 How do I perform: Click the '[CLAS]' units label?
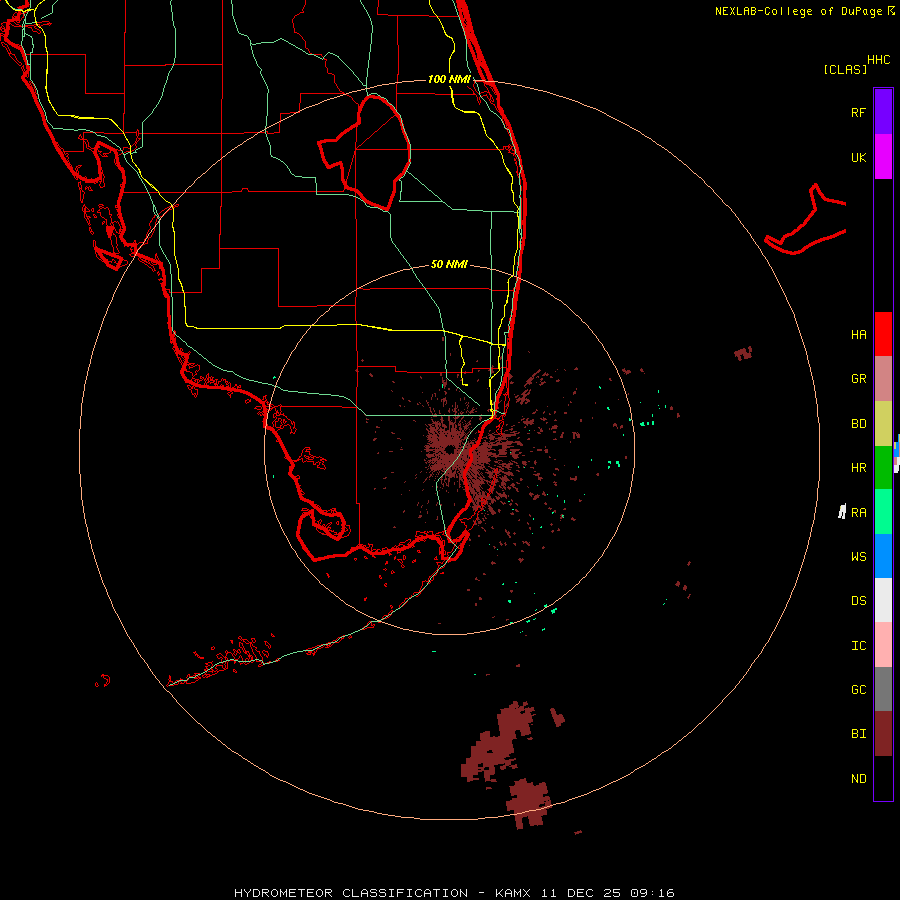tap(845, 69)
